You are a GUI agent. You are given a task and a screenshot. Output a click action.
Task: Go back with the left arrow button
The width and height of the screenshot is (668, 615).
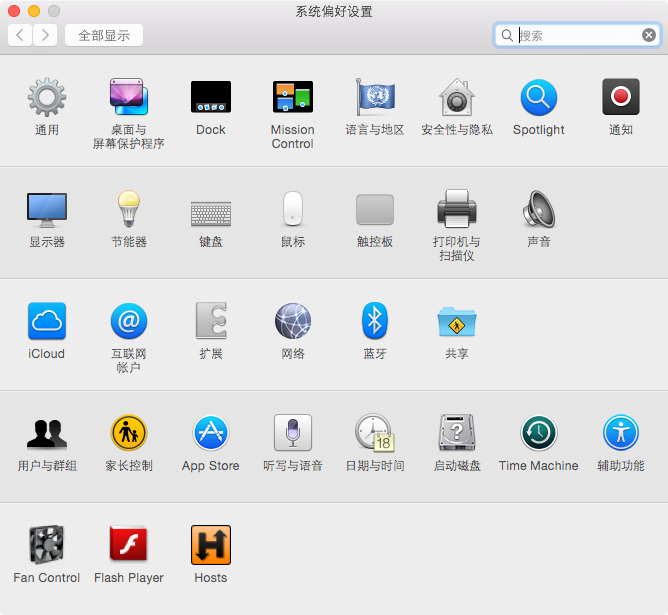pos(20,35)
